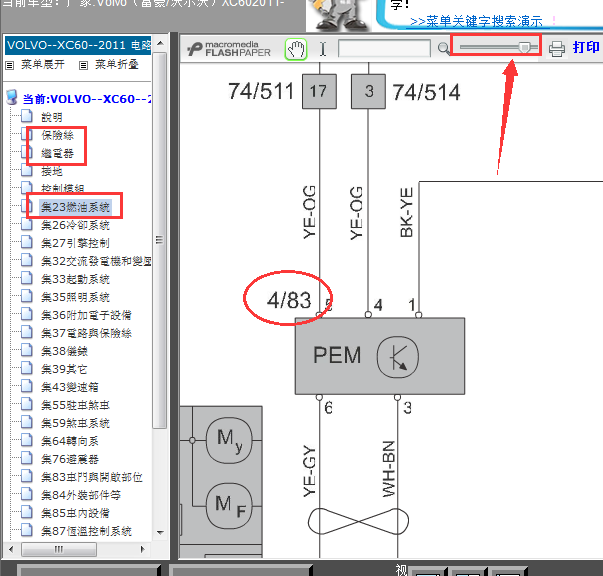This screenshot has width=603, height=576.
Task: Click the magnifier search icon
Action: click(x=443, y=48)
